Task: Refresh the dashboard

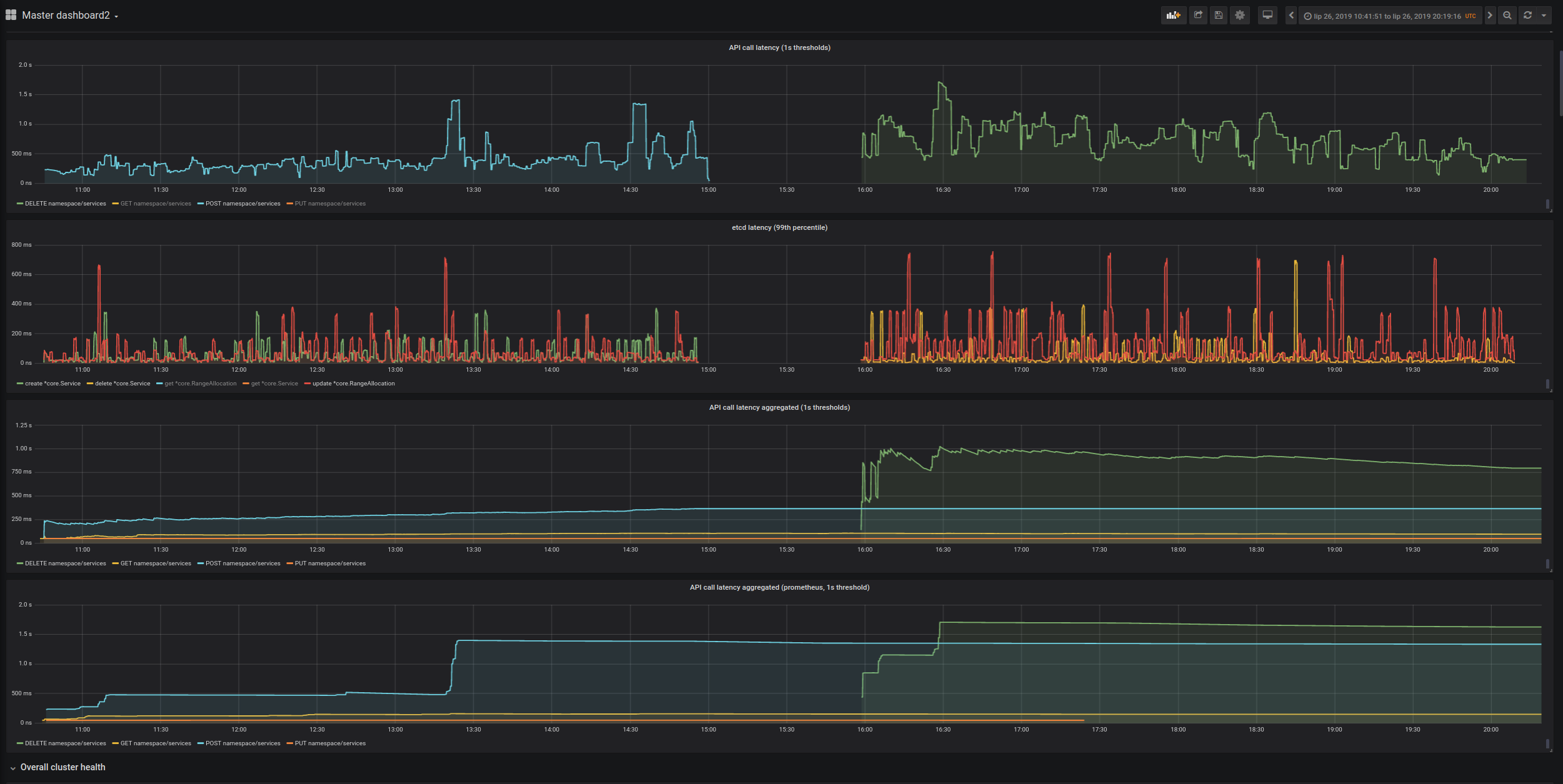Action: [1527, 16]
